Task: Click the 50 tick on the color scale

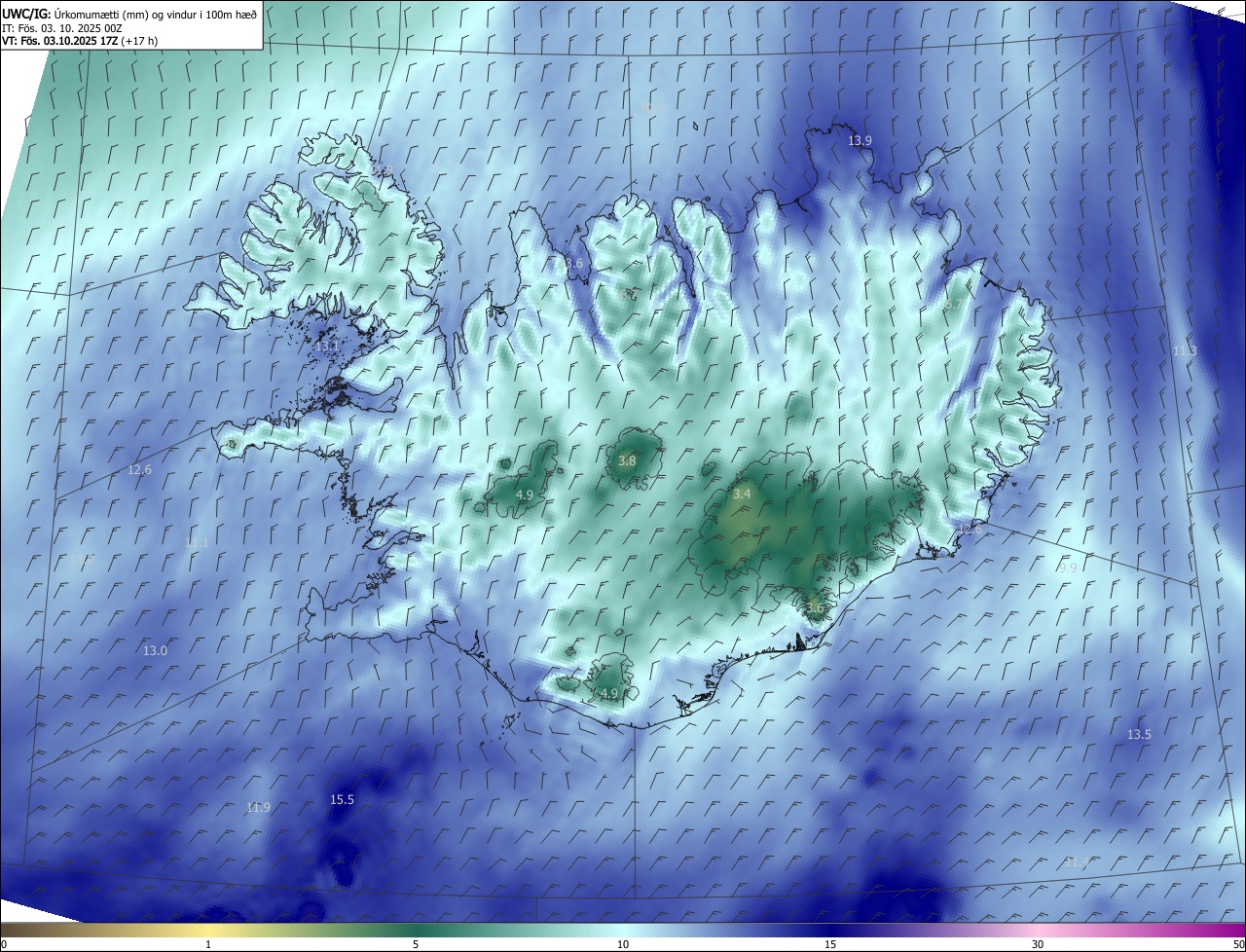Action: point(1238,944)
